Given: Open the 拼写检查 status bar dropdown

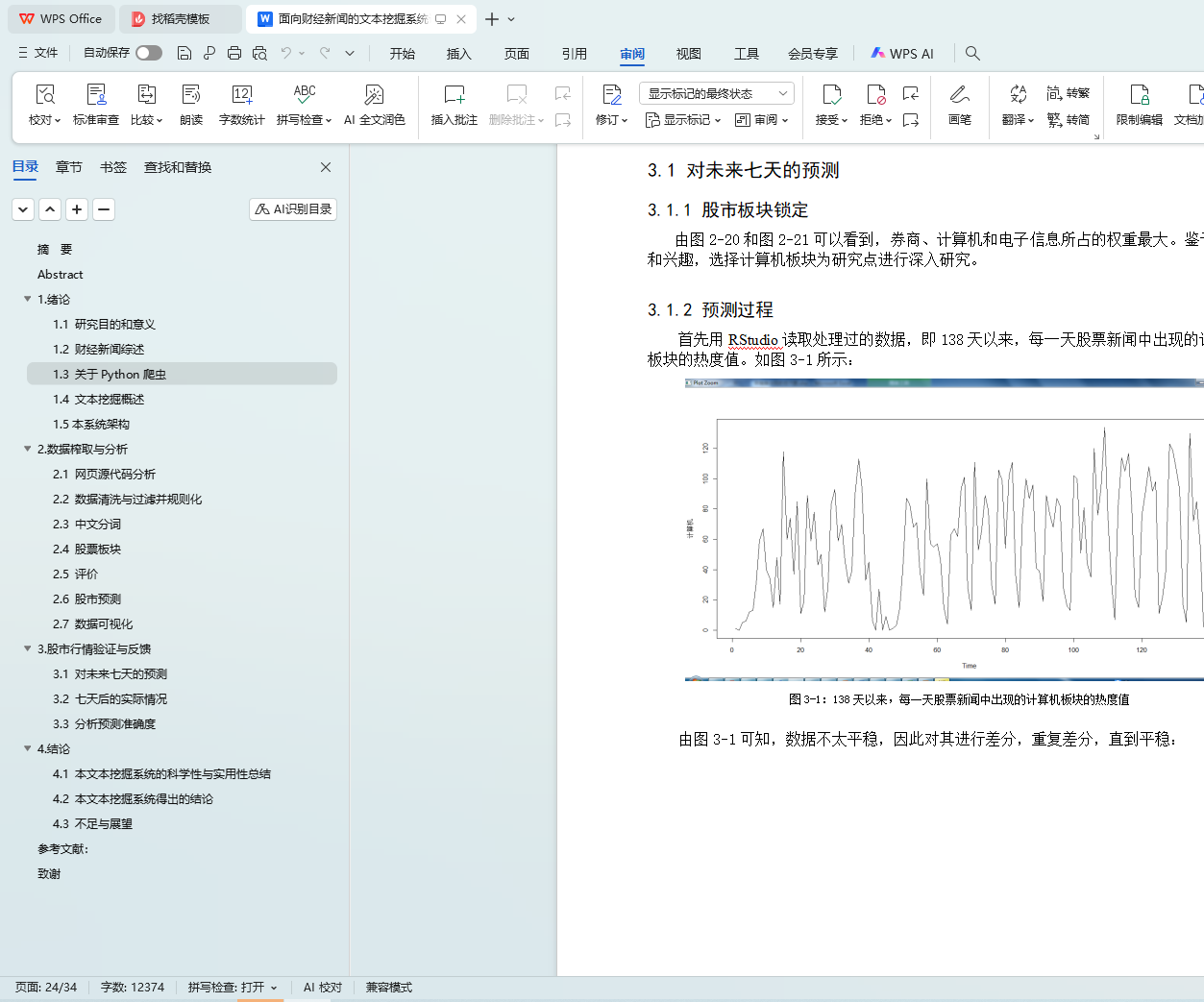Looking at the screenshot, I should 233,988.
